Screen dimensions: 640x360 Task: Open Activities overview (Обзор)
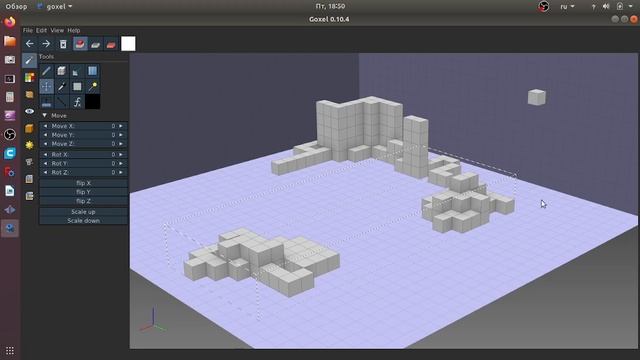pos(16,7)
